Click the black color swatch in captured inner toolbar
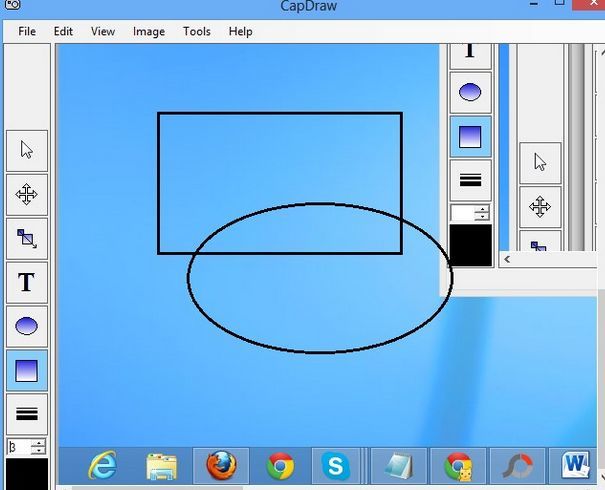Viewport: 605px width, 490px height. tap(471, 246)
